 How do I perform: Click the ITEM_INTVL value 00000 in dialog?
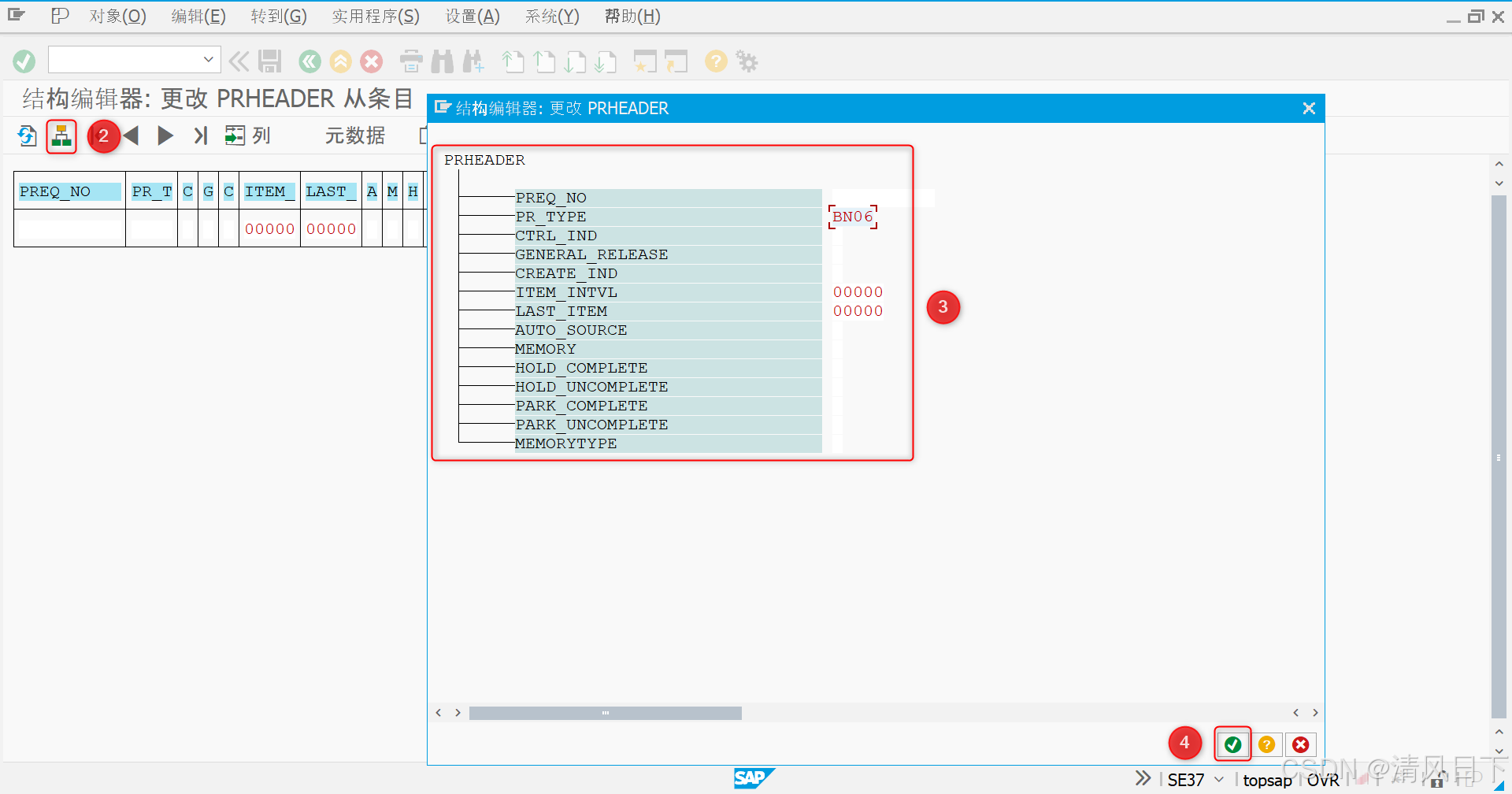pyautogui.click(x=858, y=292)
